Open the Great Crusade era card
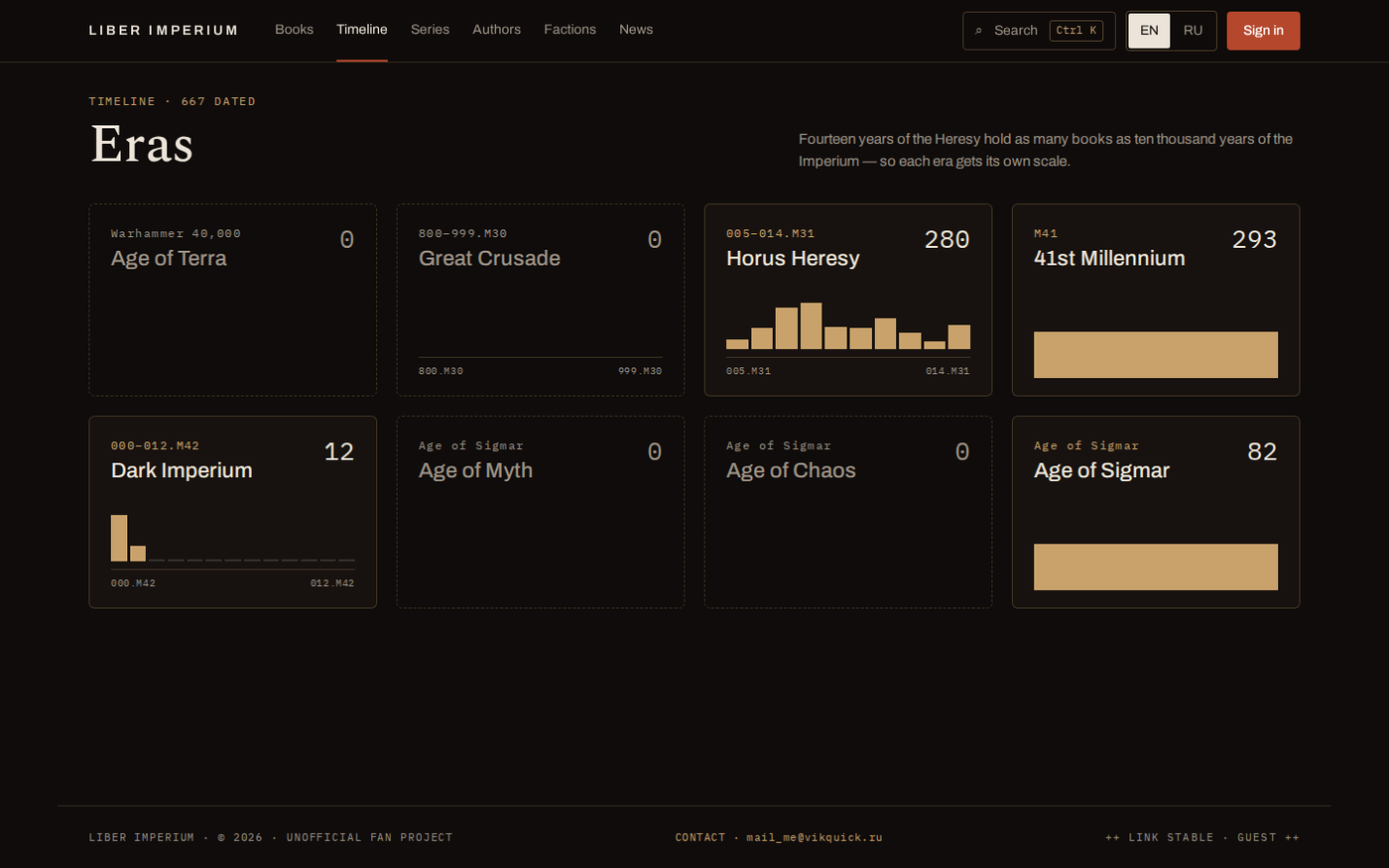The height and width of the screenshot is (868, 1389). click(541, 300)
